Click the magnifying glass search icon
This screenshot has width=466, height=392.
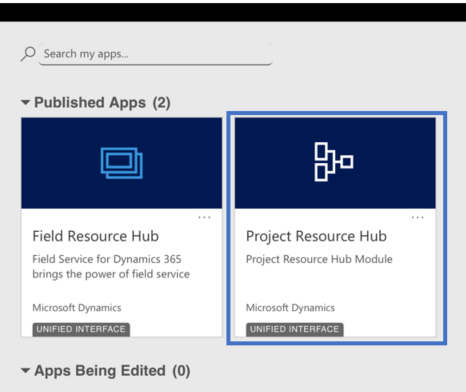[28, 54]
